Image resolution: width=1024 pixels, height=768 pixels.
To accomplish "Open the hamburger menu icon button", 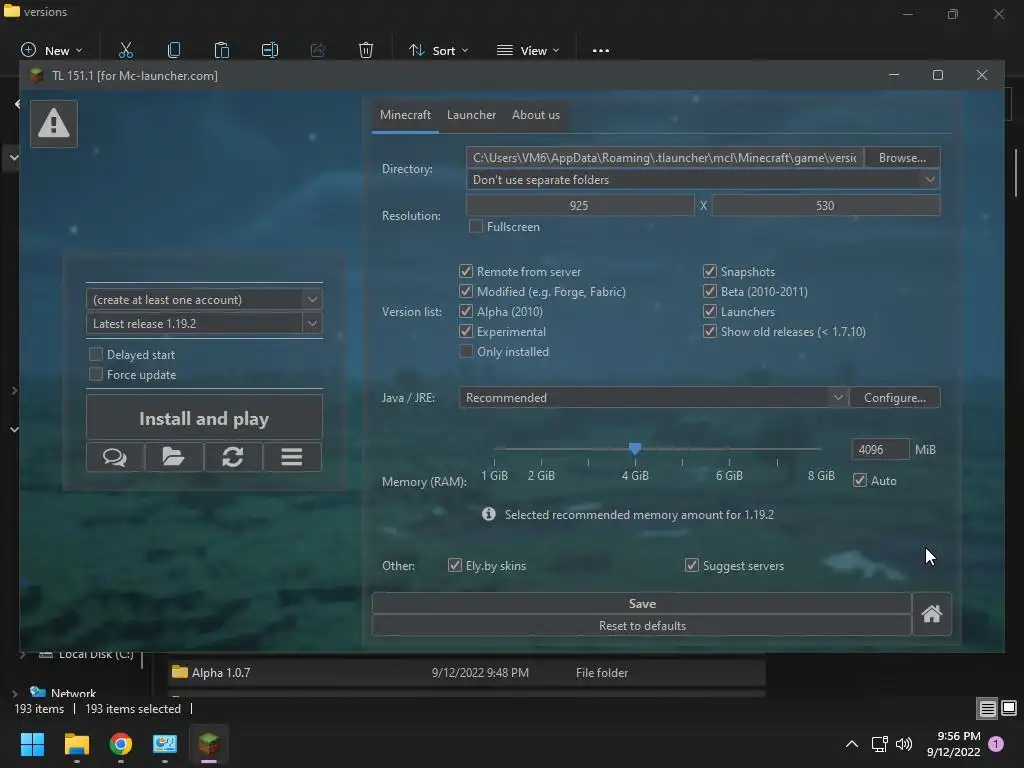I will (x=292, y=456).
